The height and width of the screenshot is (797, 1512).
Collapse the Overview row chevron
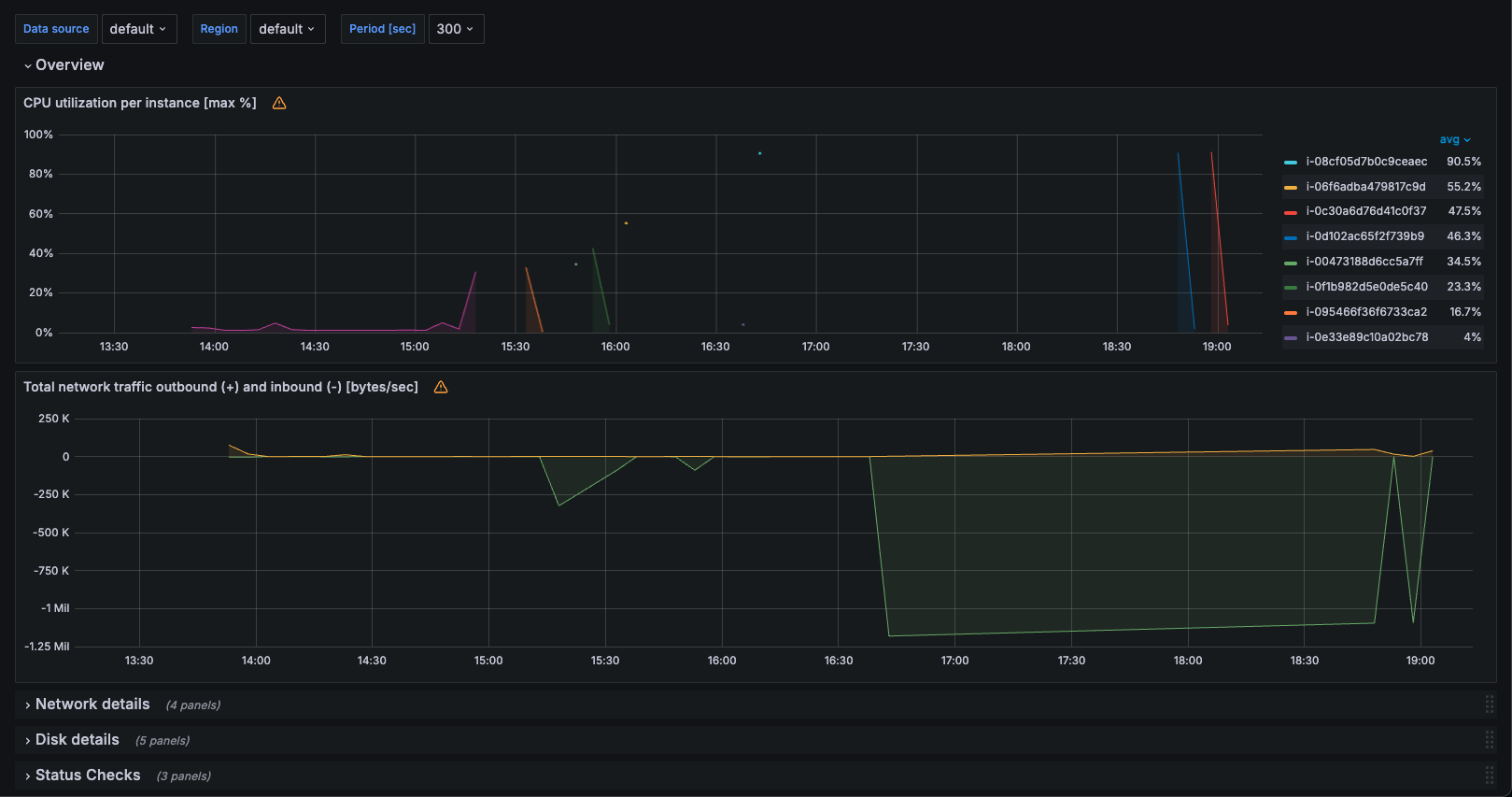coord(28,65)
